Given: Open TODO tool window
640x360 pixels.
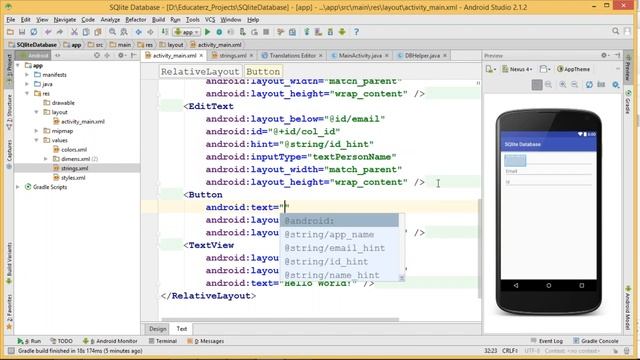Looking at the screenshot, I should tap(61, 341).
